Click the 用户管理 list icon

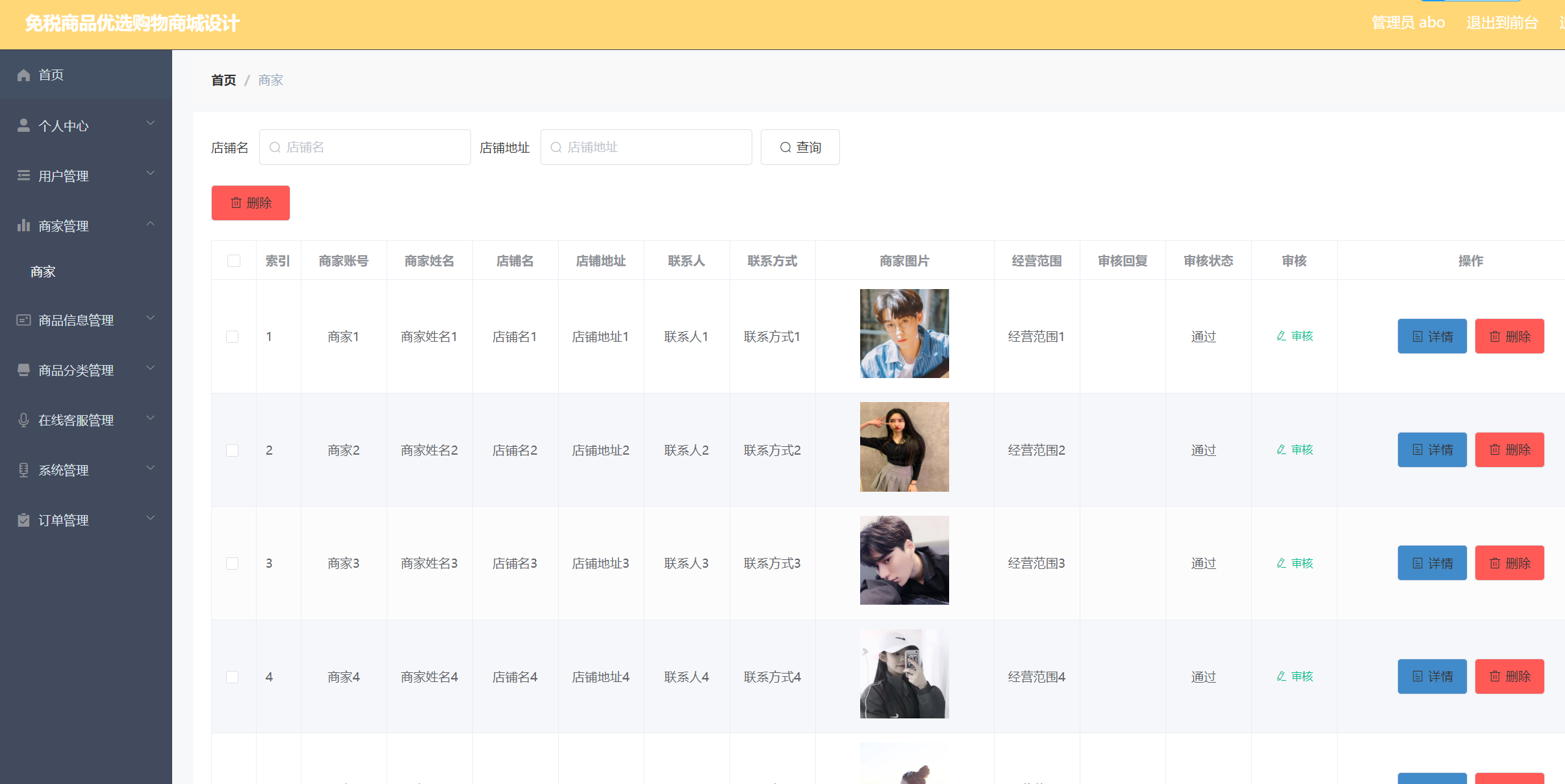click(x=23, y=175)
